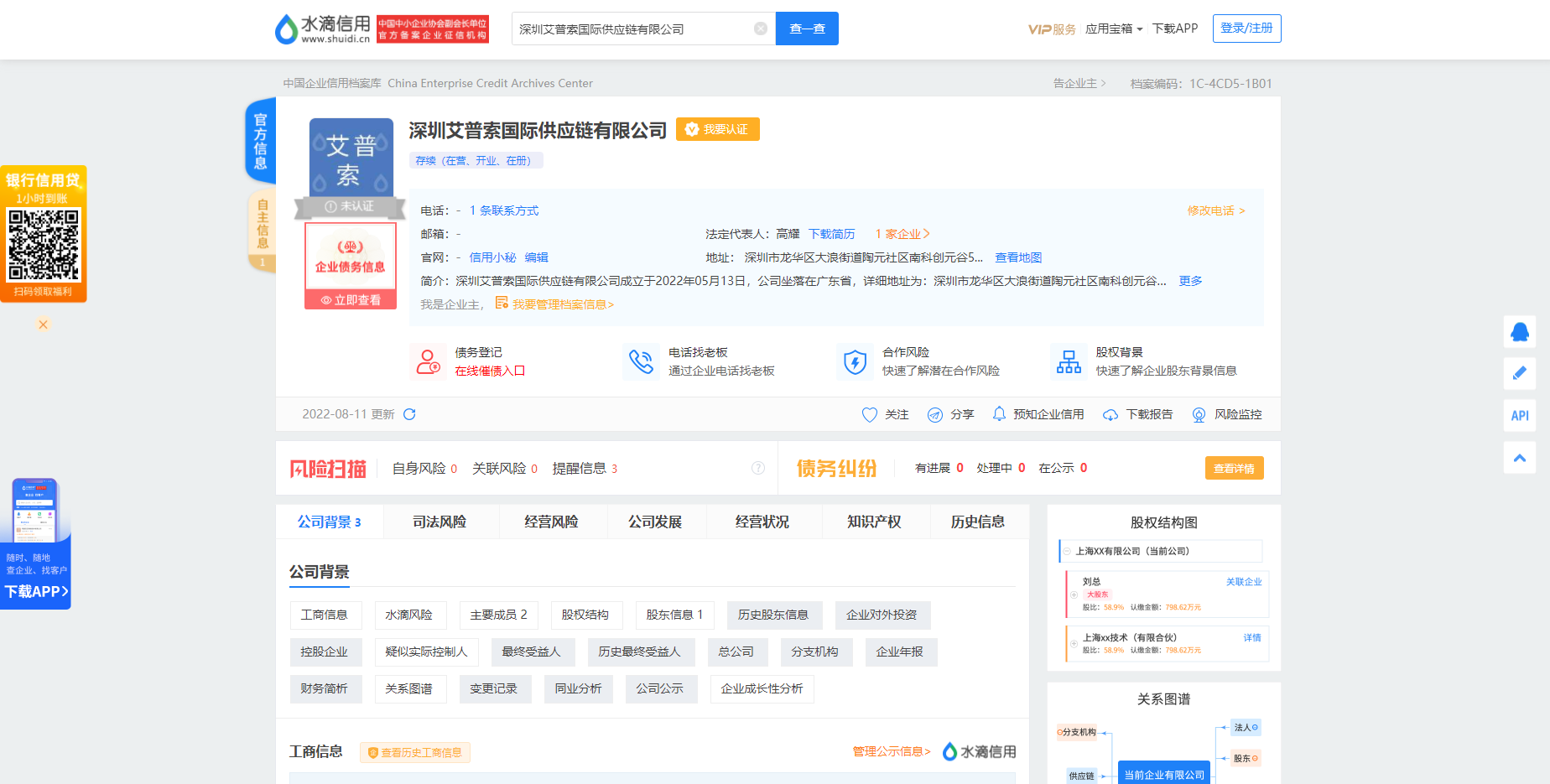Image resolution: width=1550 pixels, height=784 pixels.
Task: Click the 合作风险 shield icon
Action: coord(855,361)
